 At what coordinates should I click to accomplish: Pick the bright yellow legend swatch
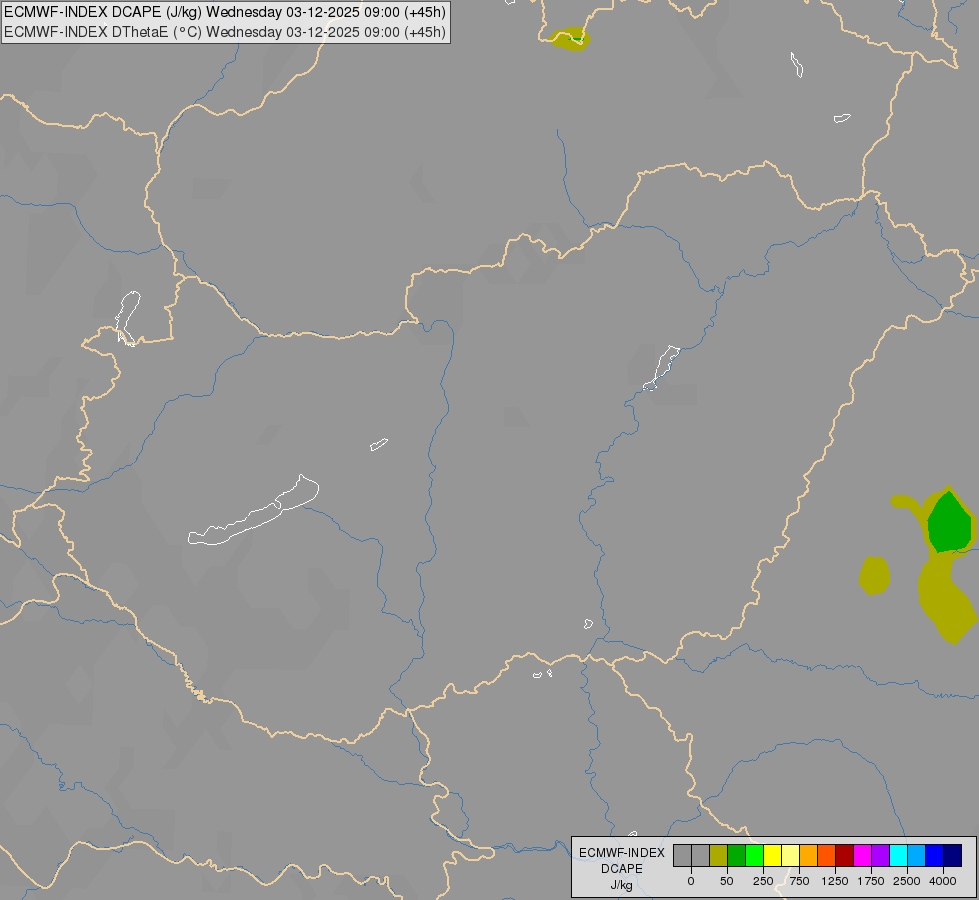[772, 856]
